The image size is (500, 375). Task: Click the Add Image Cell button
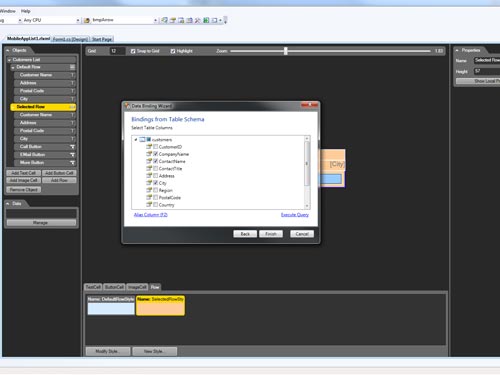click(23, 180)
